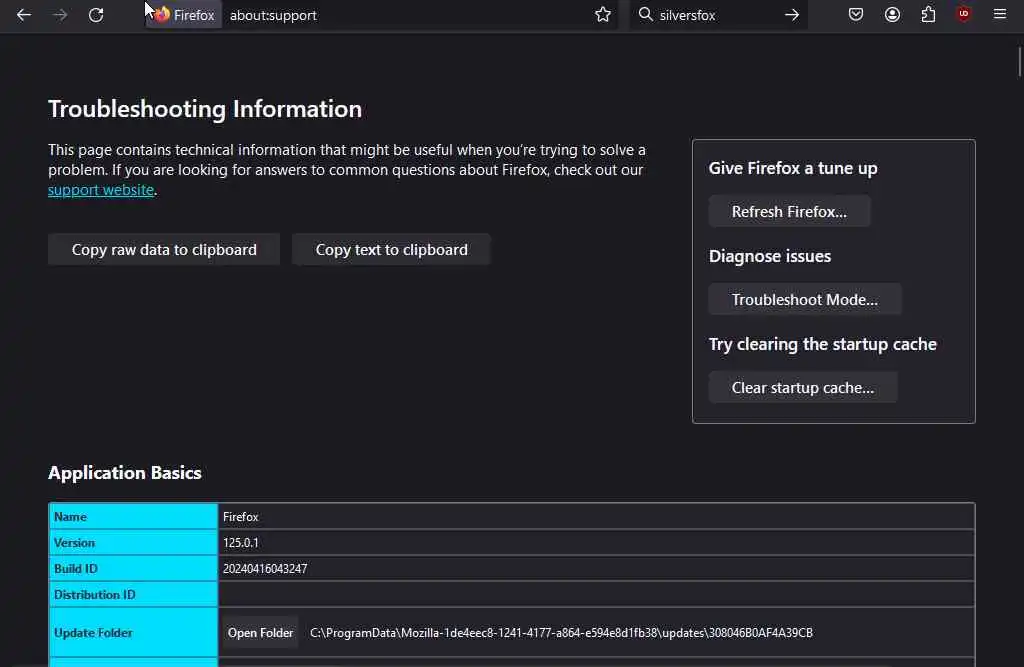
Task: Click Clear startup cache button
Action: coord(803,388)
